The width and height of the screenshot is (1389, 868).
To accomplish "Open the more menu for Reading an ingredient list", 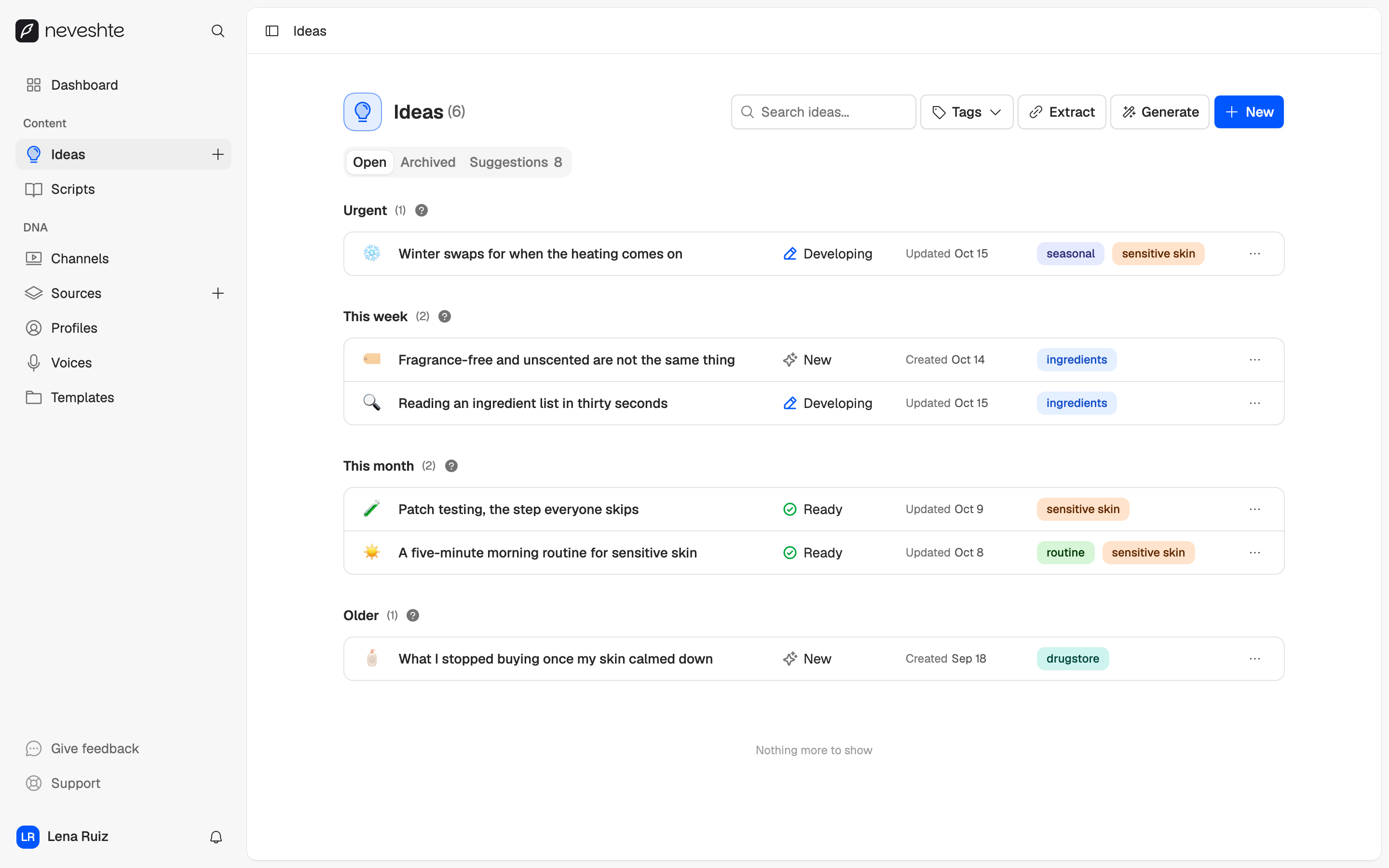I will [x=1255, y=404].
